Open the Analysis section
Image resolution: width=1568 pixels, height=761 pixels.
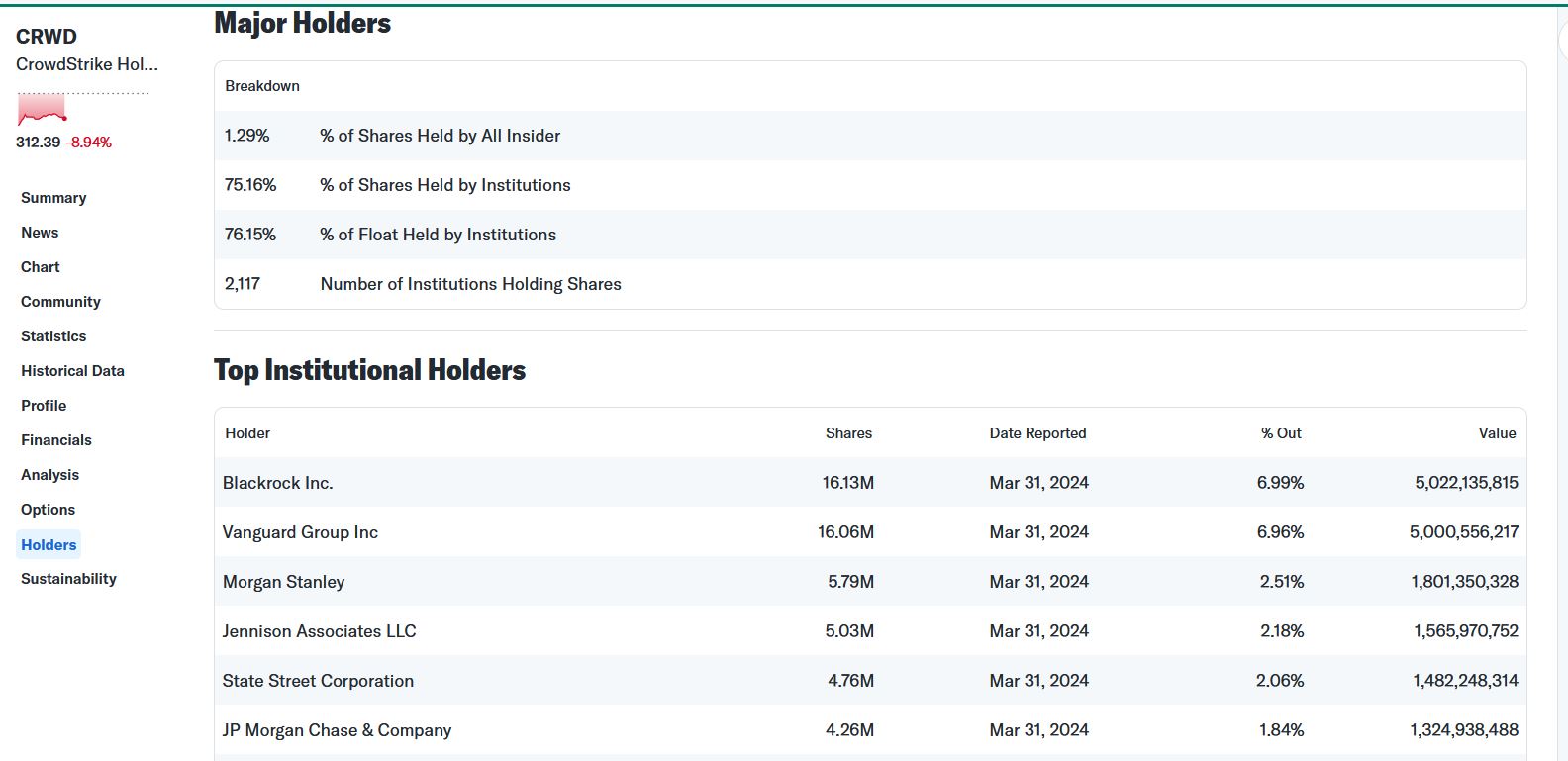[x=49, y=475]
